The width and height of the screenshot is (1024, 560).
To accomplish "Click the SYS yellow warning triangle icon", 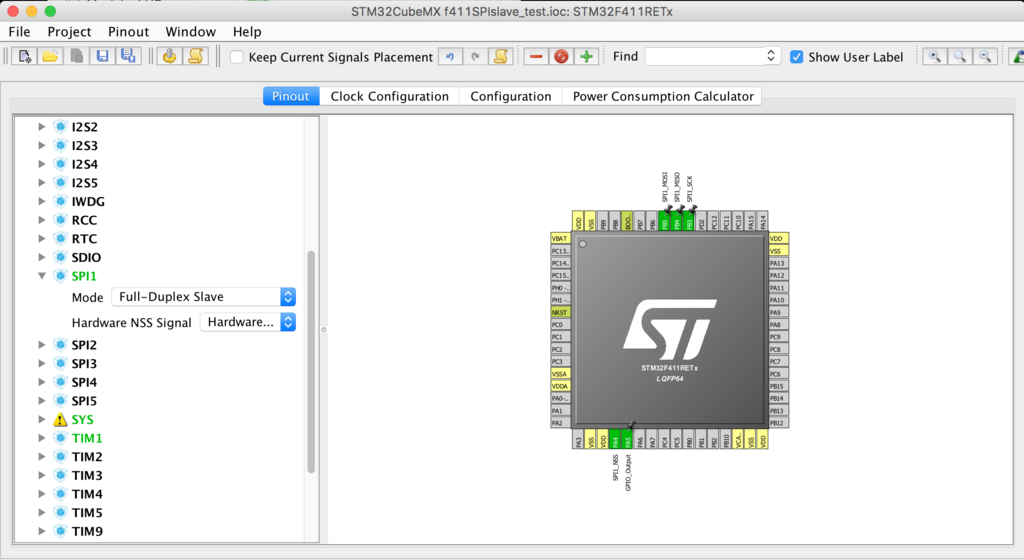I will click(x=60, y=420).
